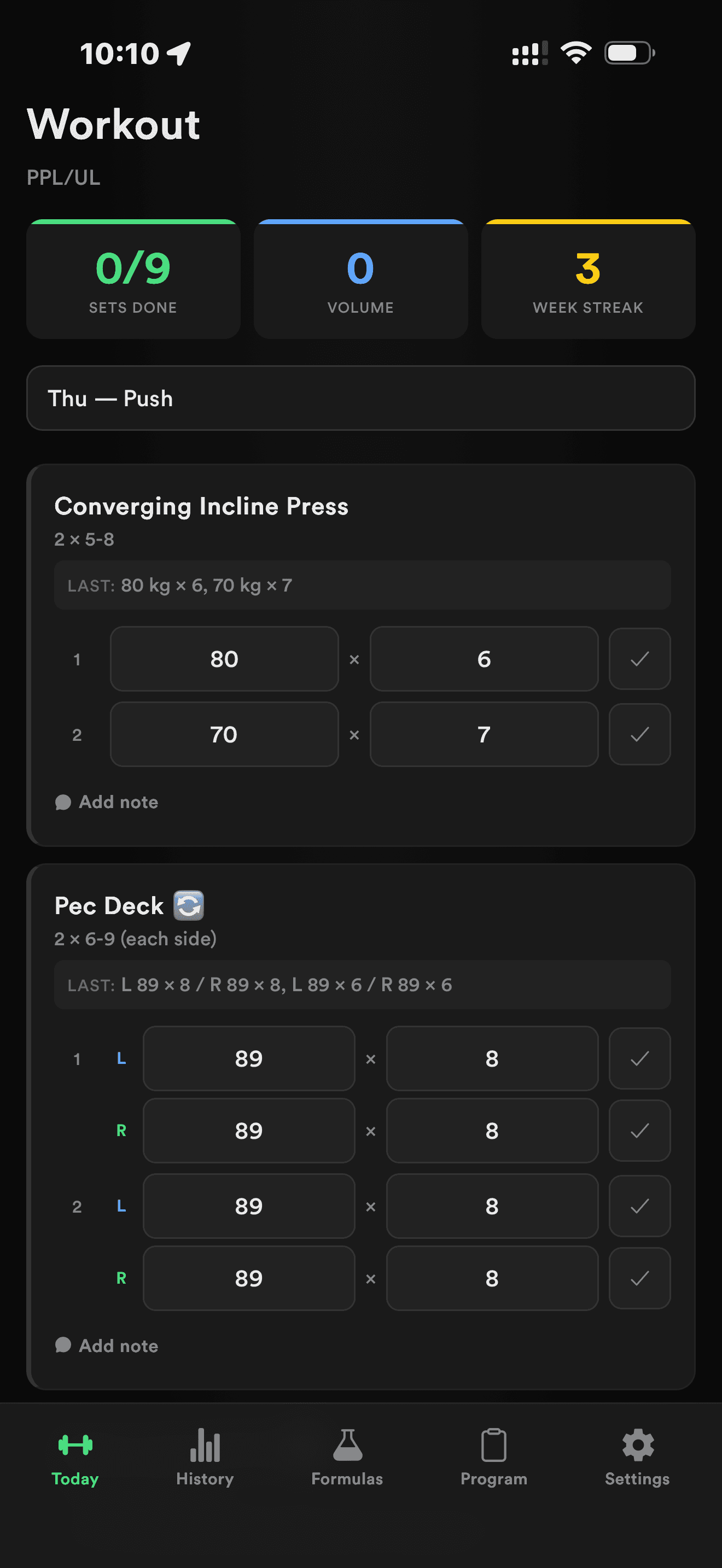Open the Settings gear icon

point(637,1444)
